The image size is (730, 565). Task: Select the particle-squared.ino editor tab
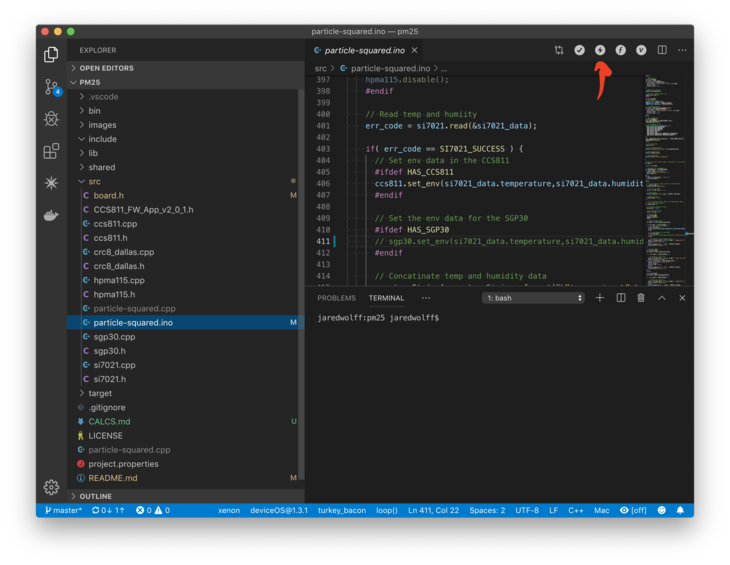pos(364,50)
